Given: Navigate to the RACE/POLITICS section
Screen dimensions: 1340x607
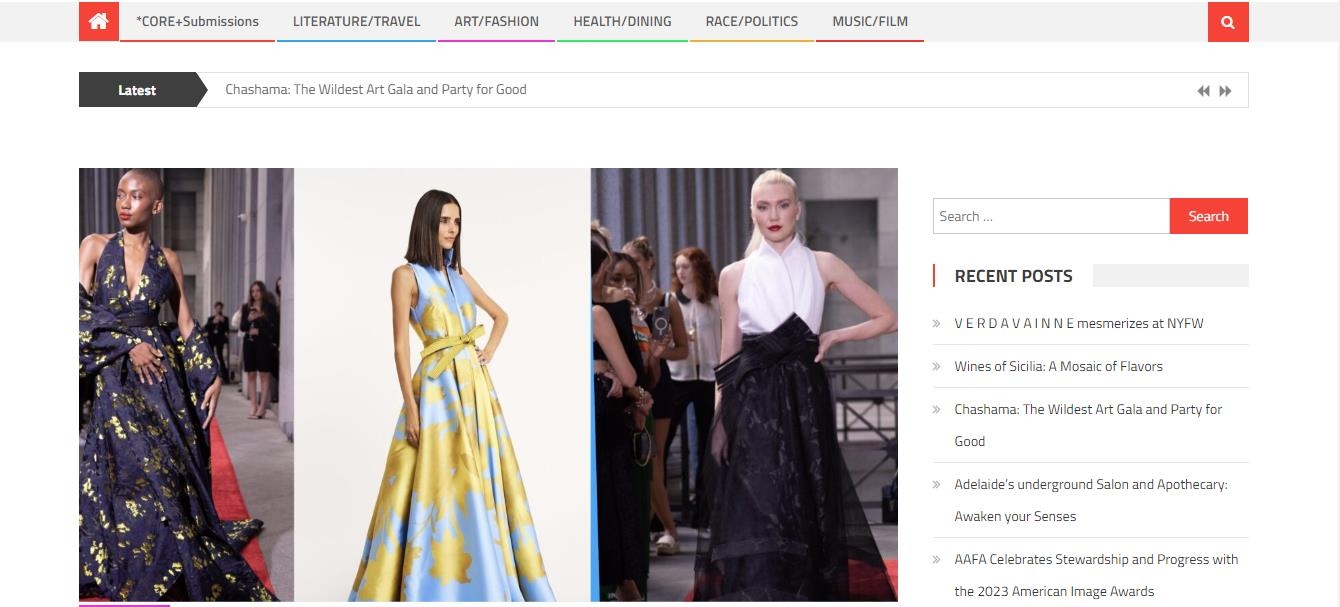Looking at the screenshot, I should click(x=751, y=21).
